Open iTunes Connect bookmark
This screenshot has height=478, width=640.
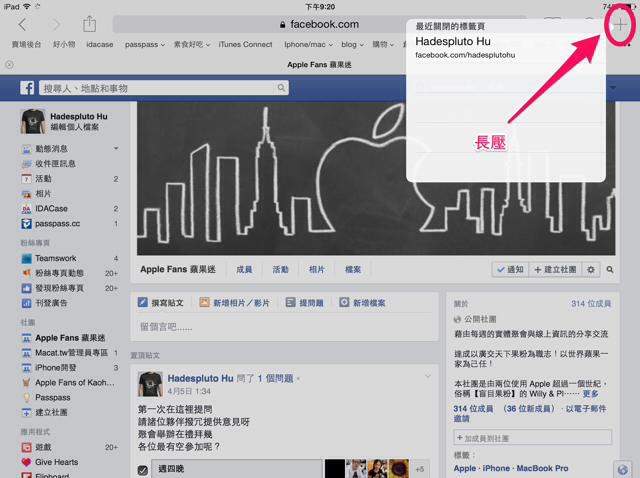[245, 44]
